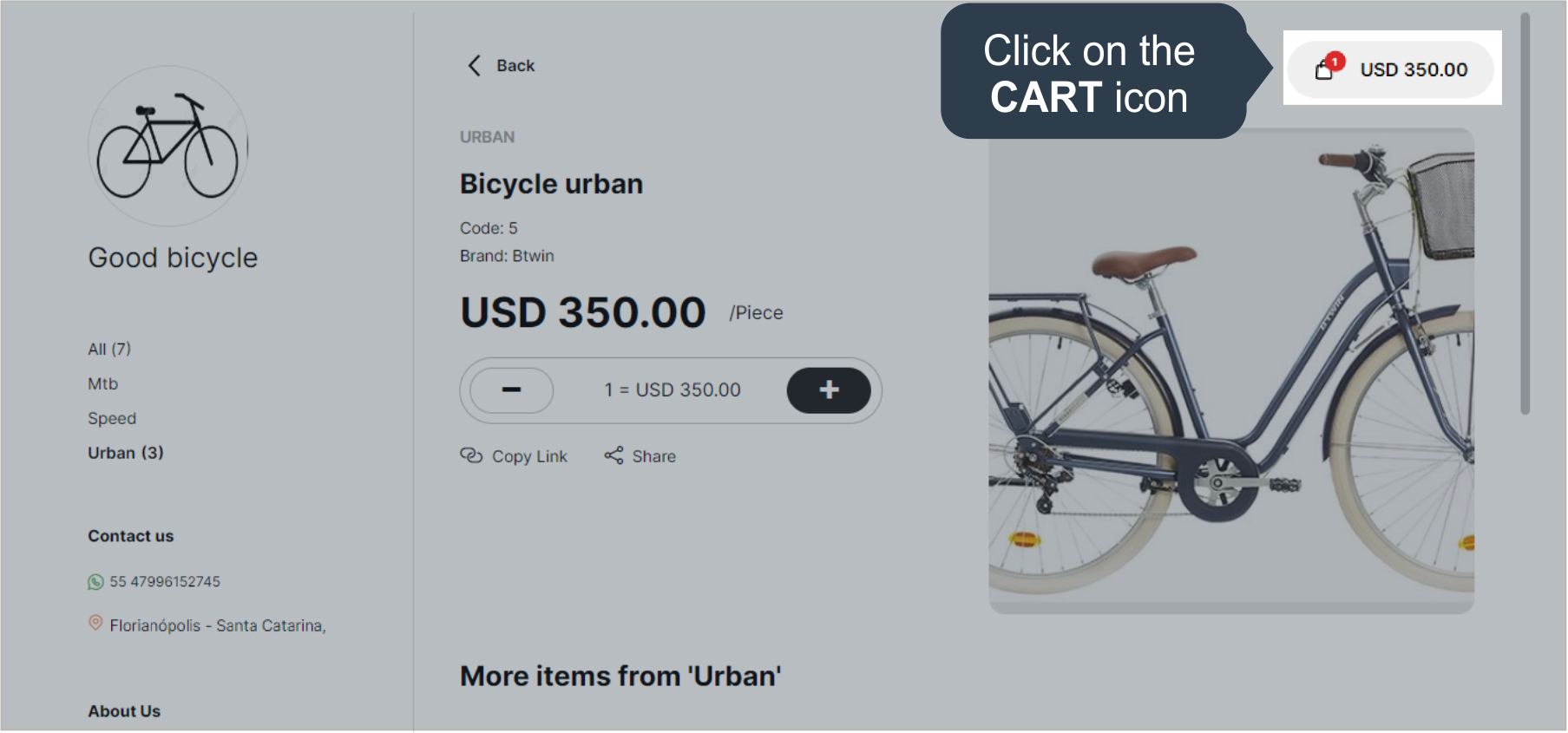The image size is (1568, 733).
Task: Click the USD 350.00 cart total
Action: click(x=1414, y=69)
